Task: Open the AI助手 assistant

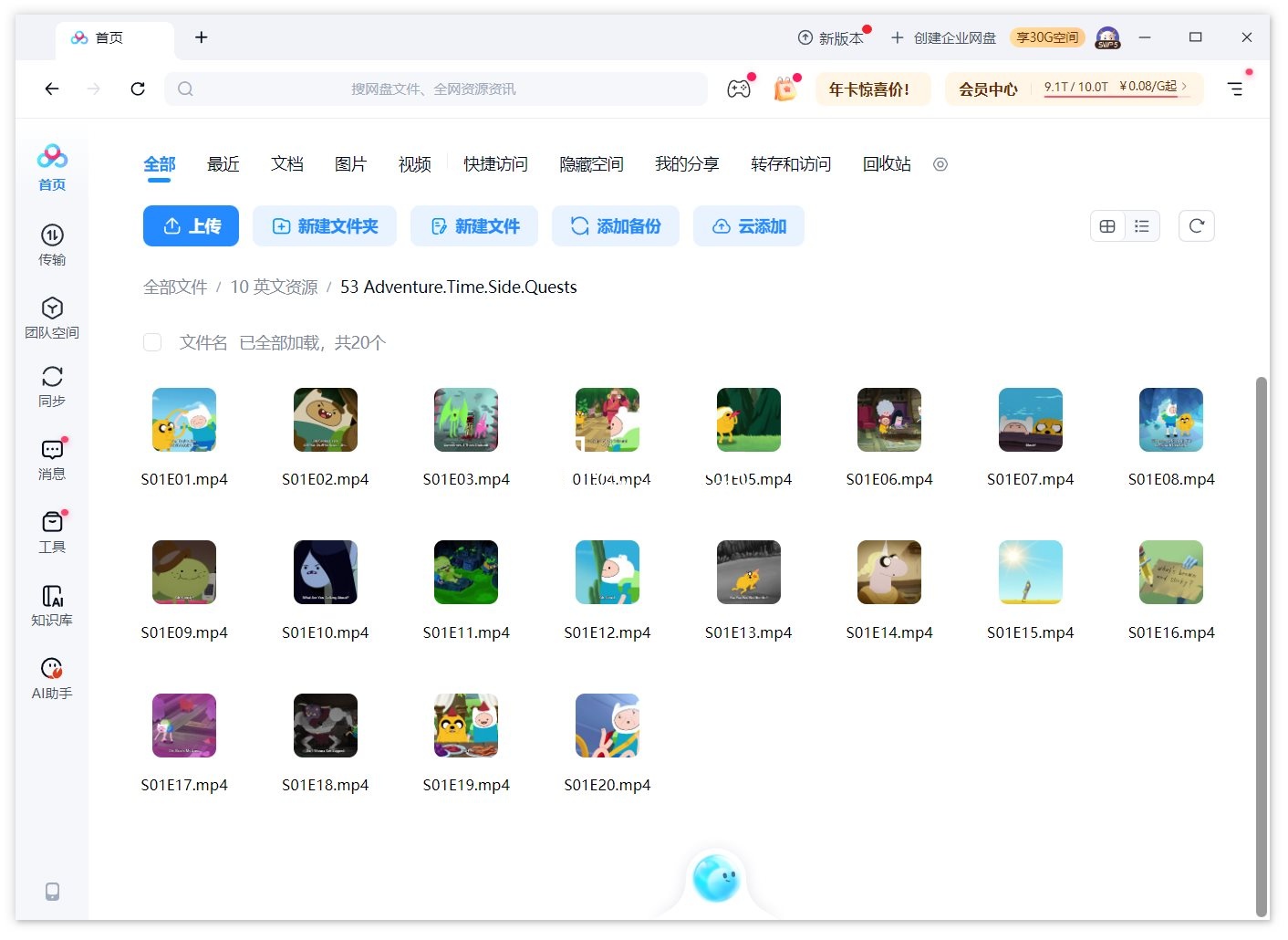Action: [52, 678]
